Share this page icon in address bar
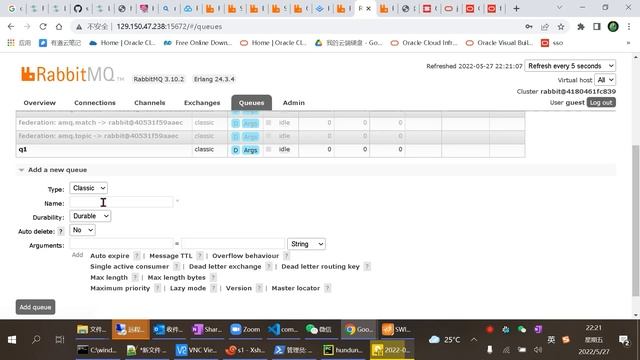 [545, 27]
